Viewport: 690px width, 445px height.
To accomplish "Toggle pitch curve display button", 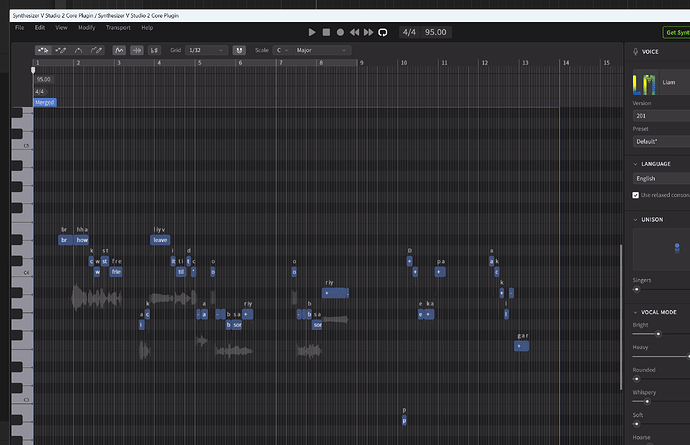I will [119, 51].
